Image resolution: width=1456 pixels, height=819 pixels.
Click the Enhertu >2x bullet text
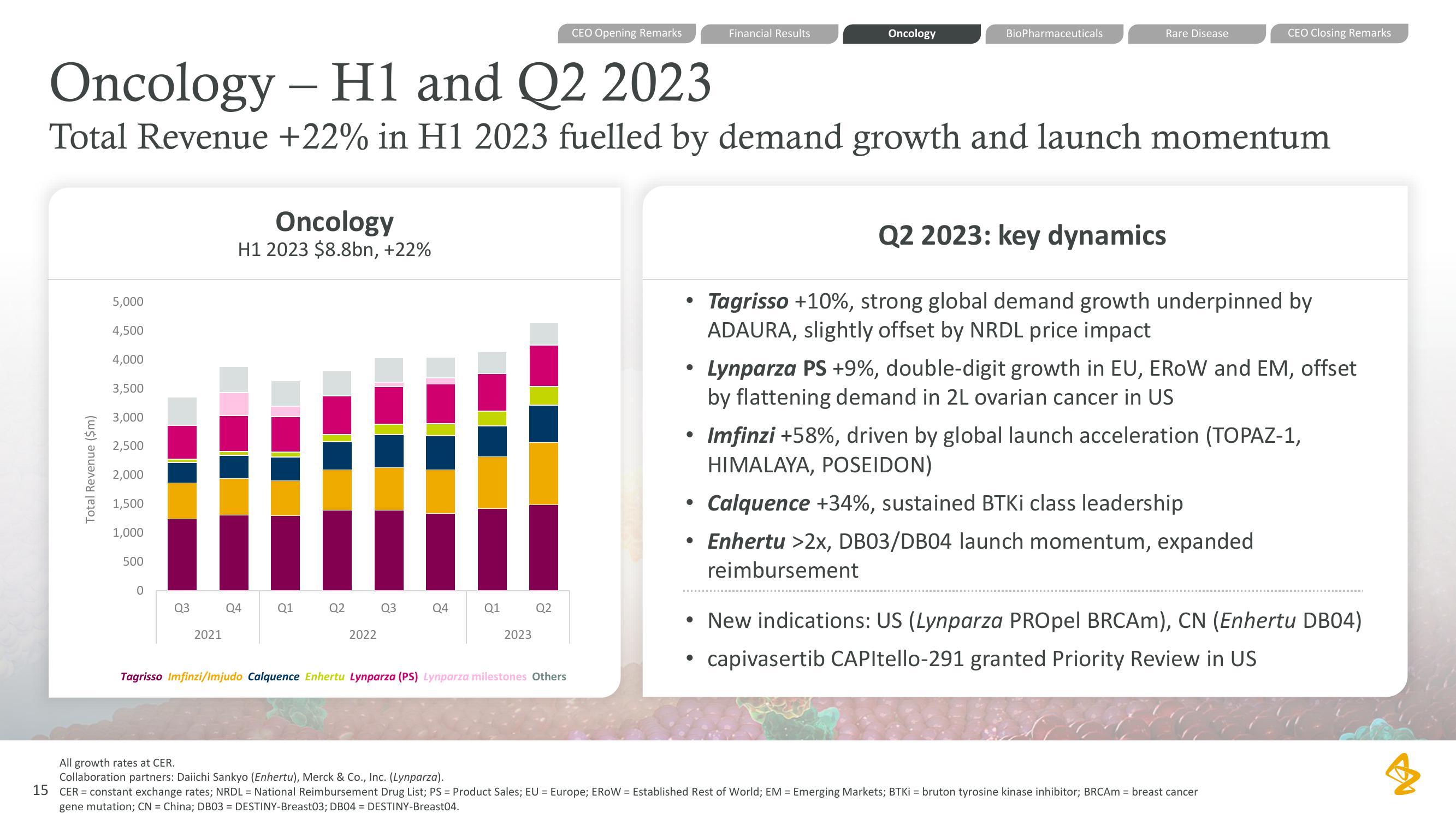980,556
